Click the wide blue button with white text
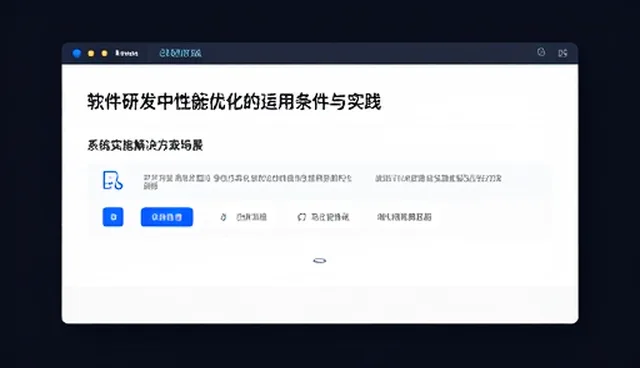This screenshot has width=640, height=368. [x=167, y=217]
